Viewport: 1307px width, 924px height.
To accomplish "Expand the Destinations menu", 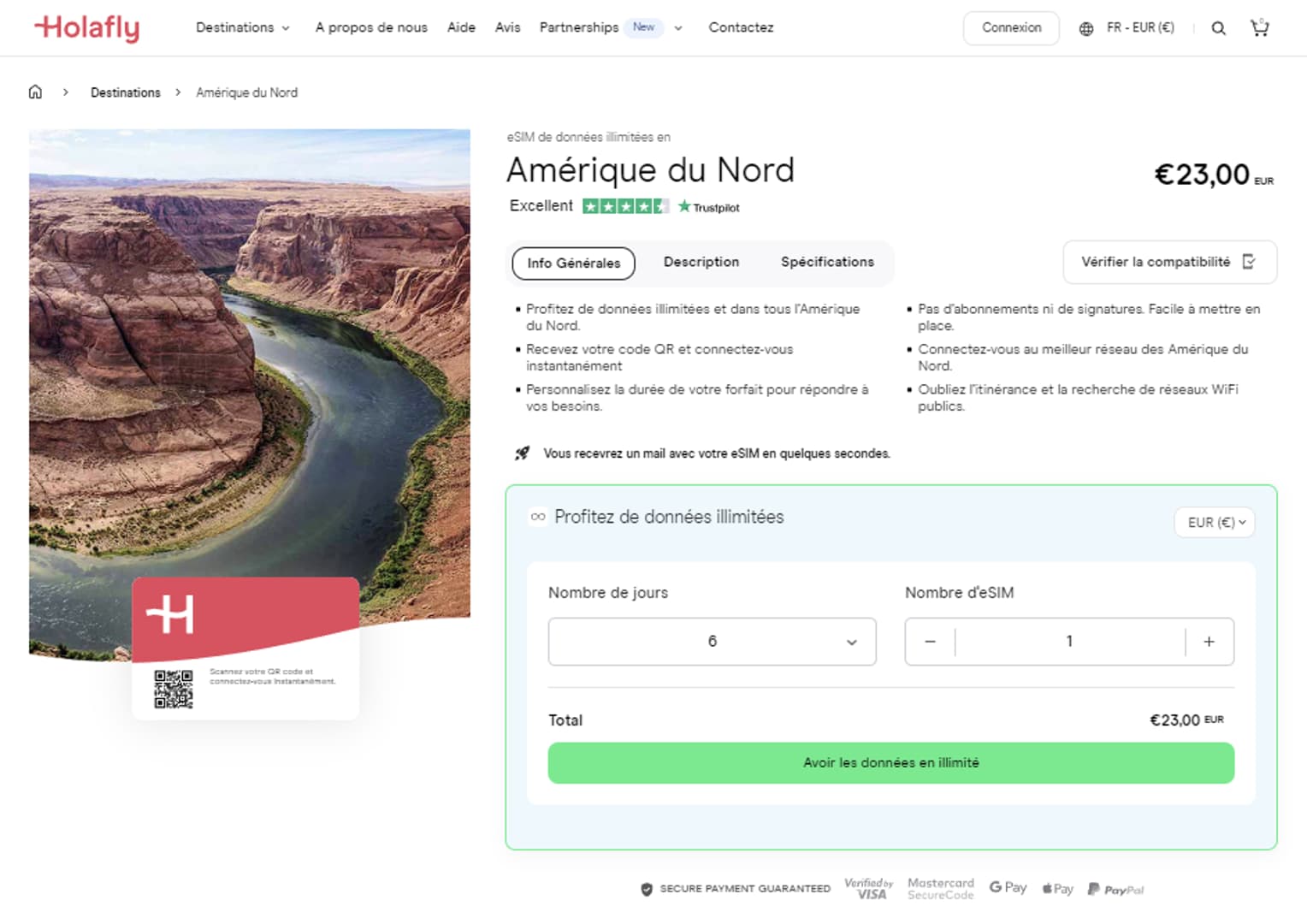I will (x=242, y=27).
